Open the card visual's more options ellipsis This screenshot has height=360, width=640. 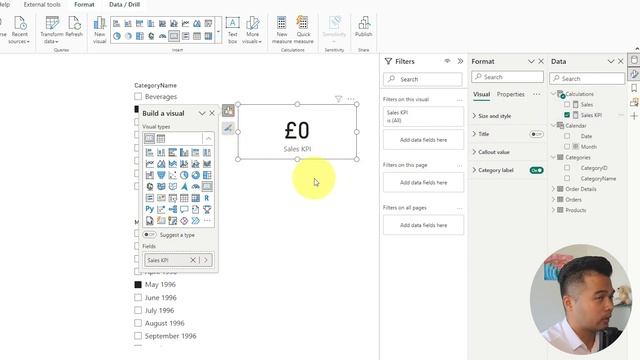pyautogui.click(x=351, y=99)
